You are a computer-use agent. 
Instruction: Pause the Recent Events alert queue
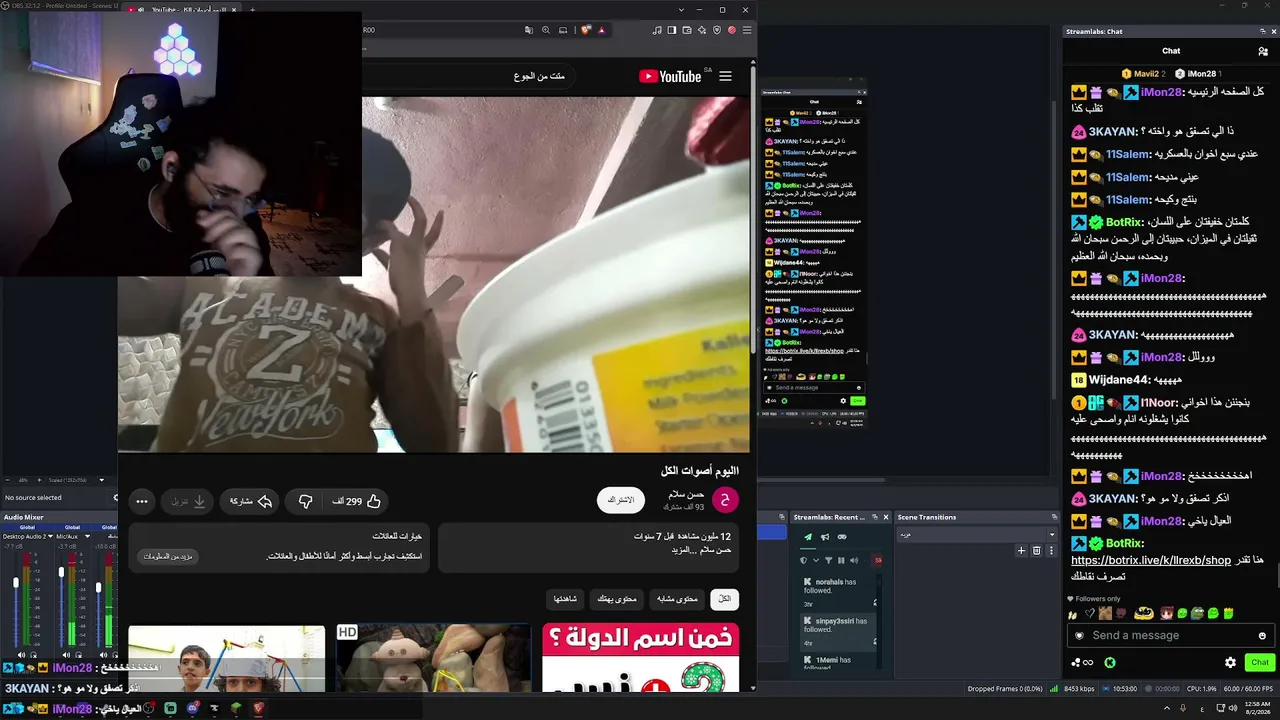click(x=841, y=560)
